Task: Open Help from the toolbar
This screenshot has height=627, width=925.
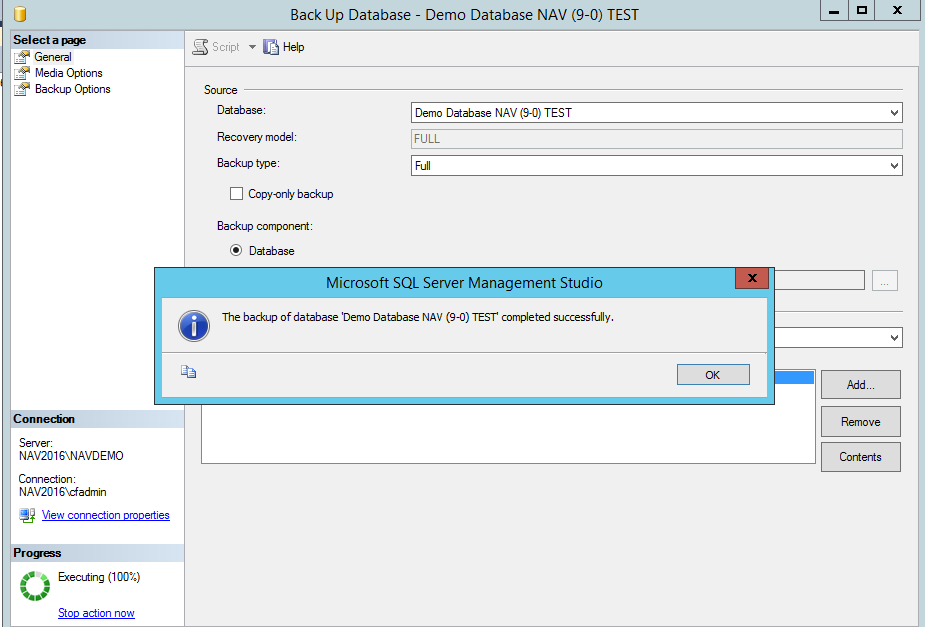Action: 284,47
